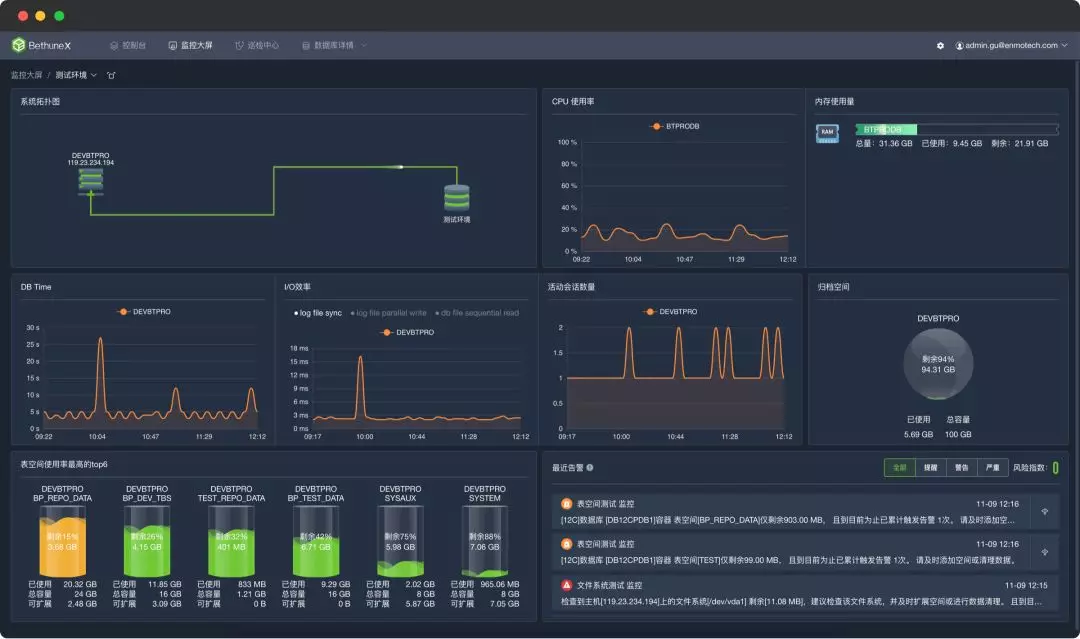Open settings via the gear icon
This screenshot has width=1080, height=639.
click(x=940, y=46)
